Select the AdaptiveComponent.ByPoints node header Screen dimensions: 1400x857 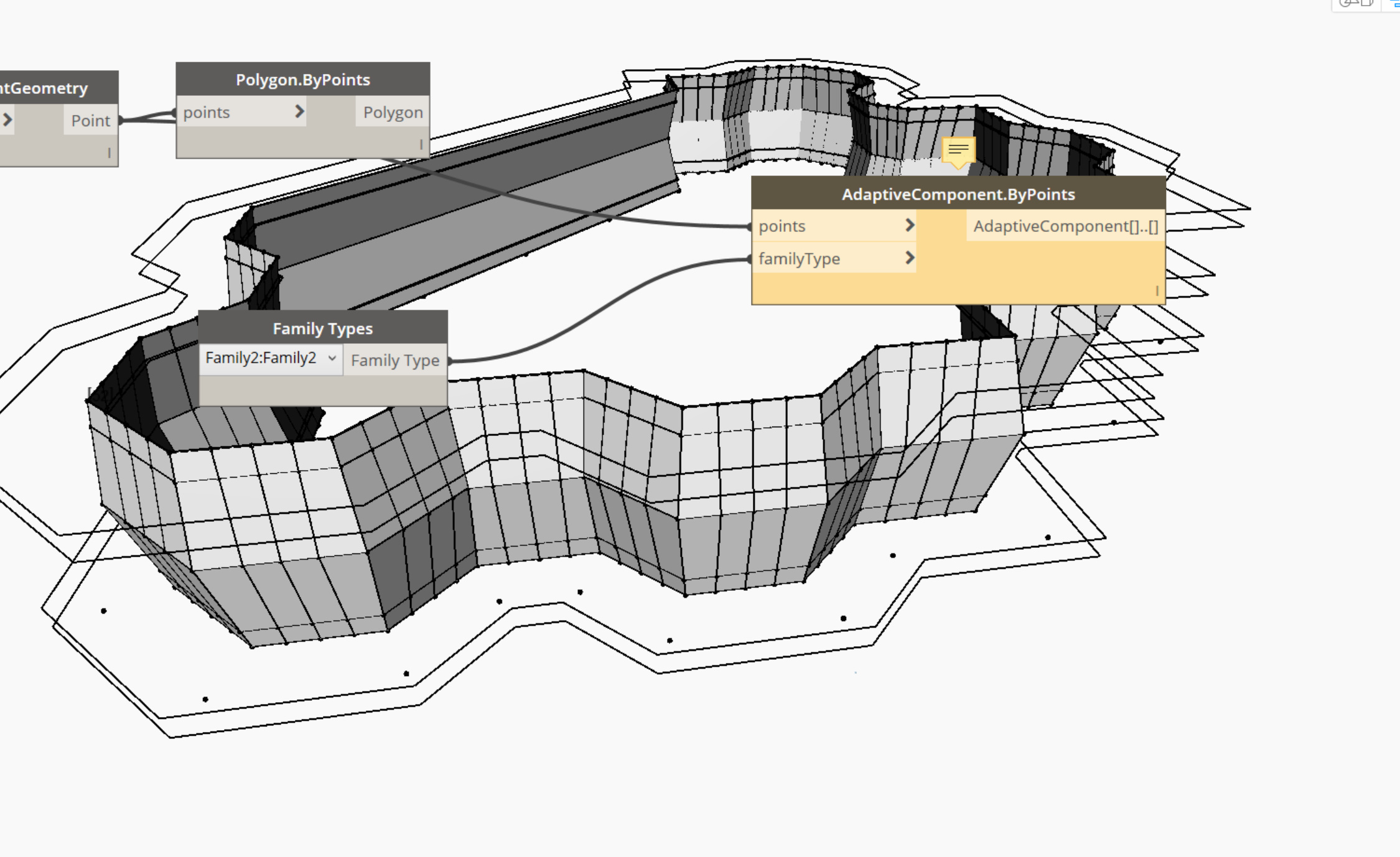click(958, 194)
